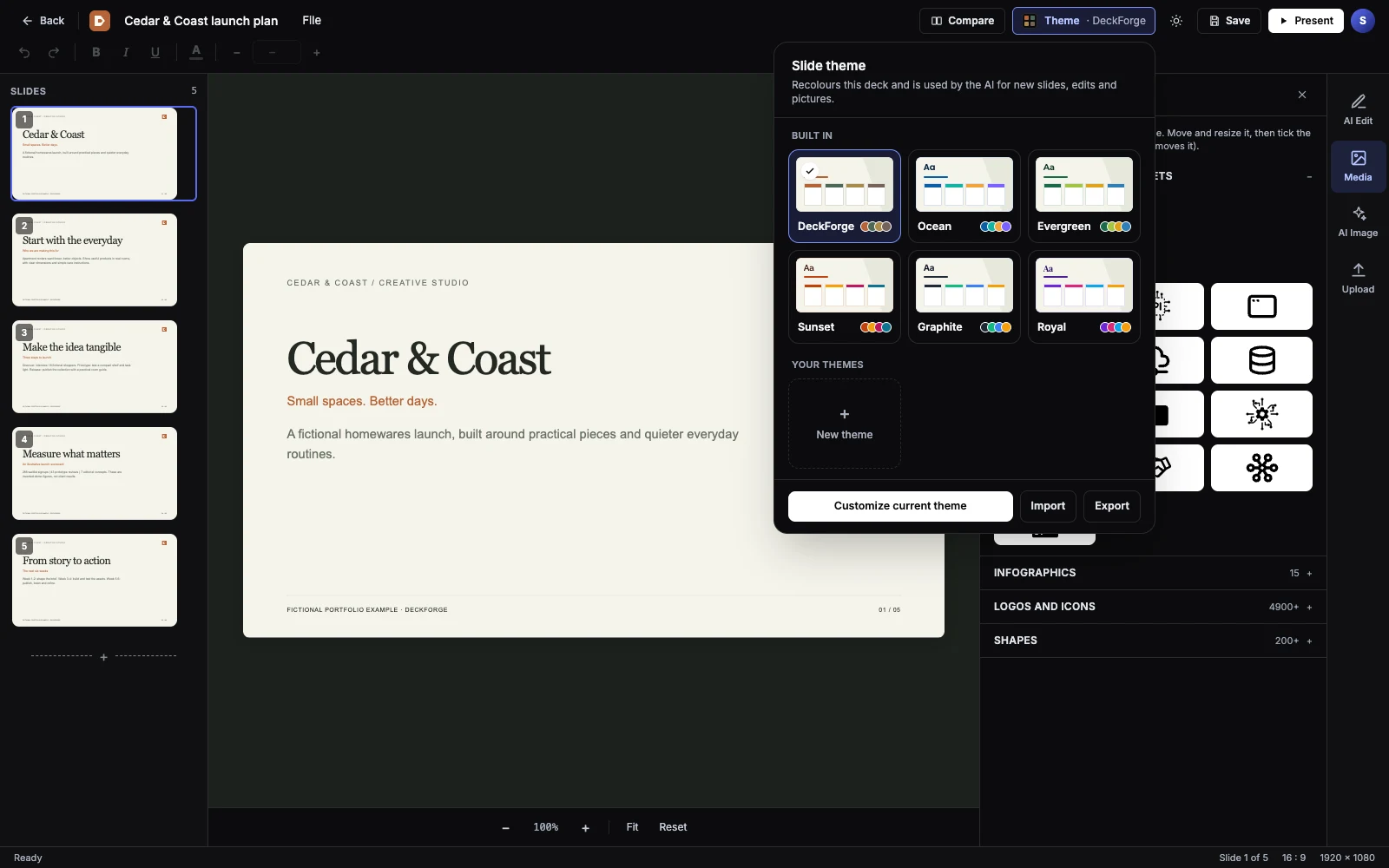Select slide 2 Start with the everyday

pyautogui.click(x=95, y=260)
